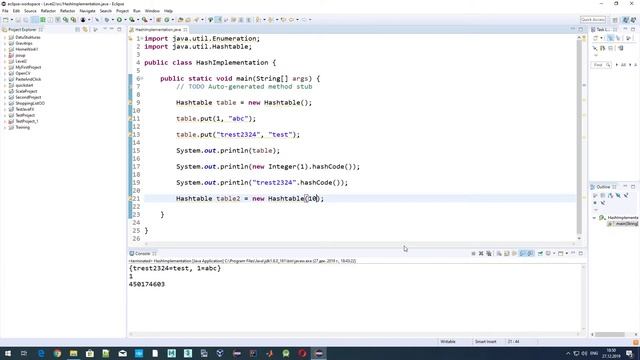This screenshot has width=640, height=360.
Task: Expand the OpenCV project node
Action: tap(5, 73)
